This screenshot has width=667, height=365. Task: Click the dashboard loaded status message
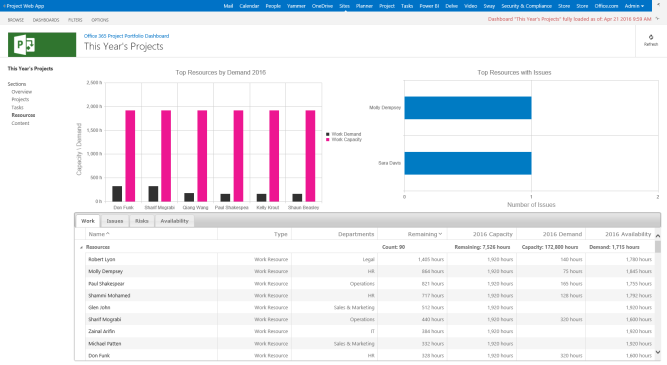[x=569, y=19]
